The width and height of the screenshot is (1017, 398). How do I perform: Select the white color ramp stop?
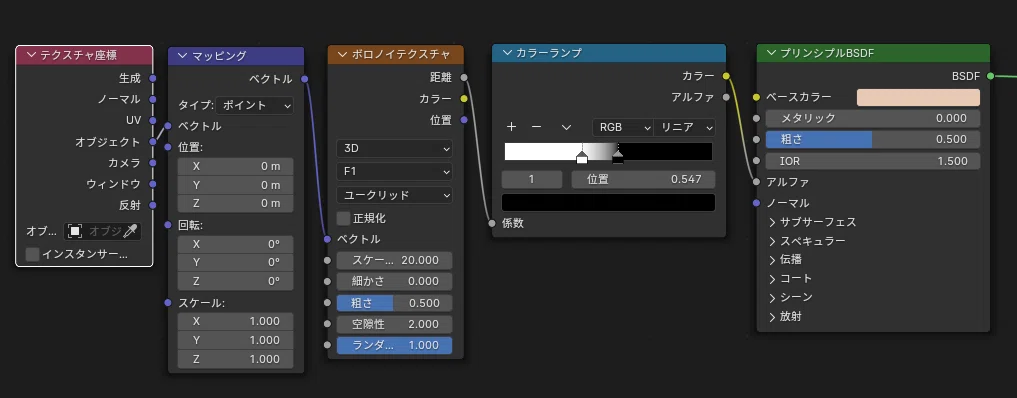click(582, 158)
